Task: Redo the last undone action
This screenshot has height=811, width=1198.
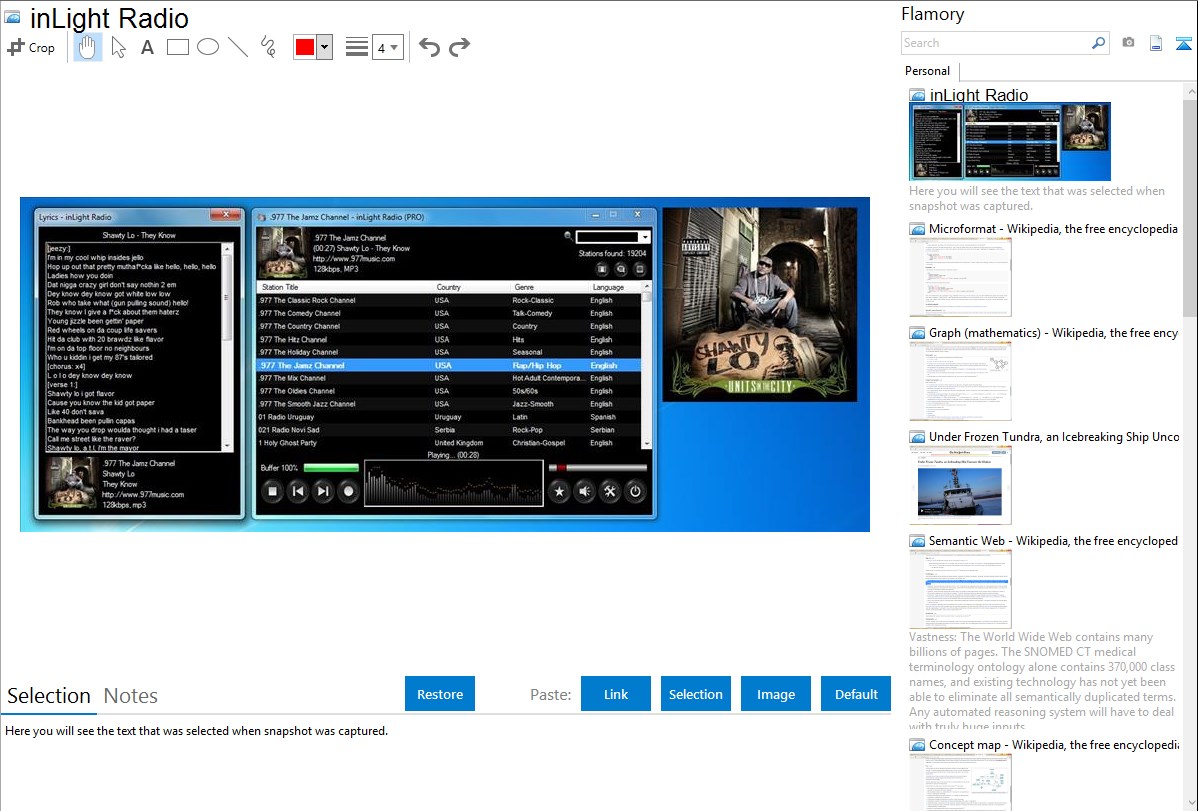Action: pyautogui.click(x=459, y=47)
